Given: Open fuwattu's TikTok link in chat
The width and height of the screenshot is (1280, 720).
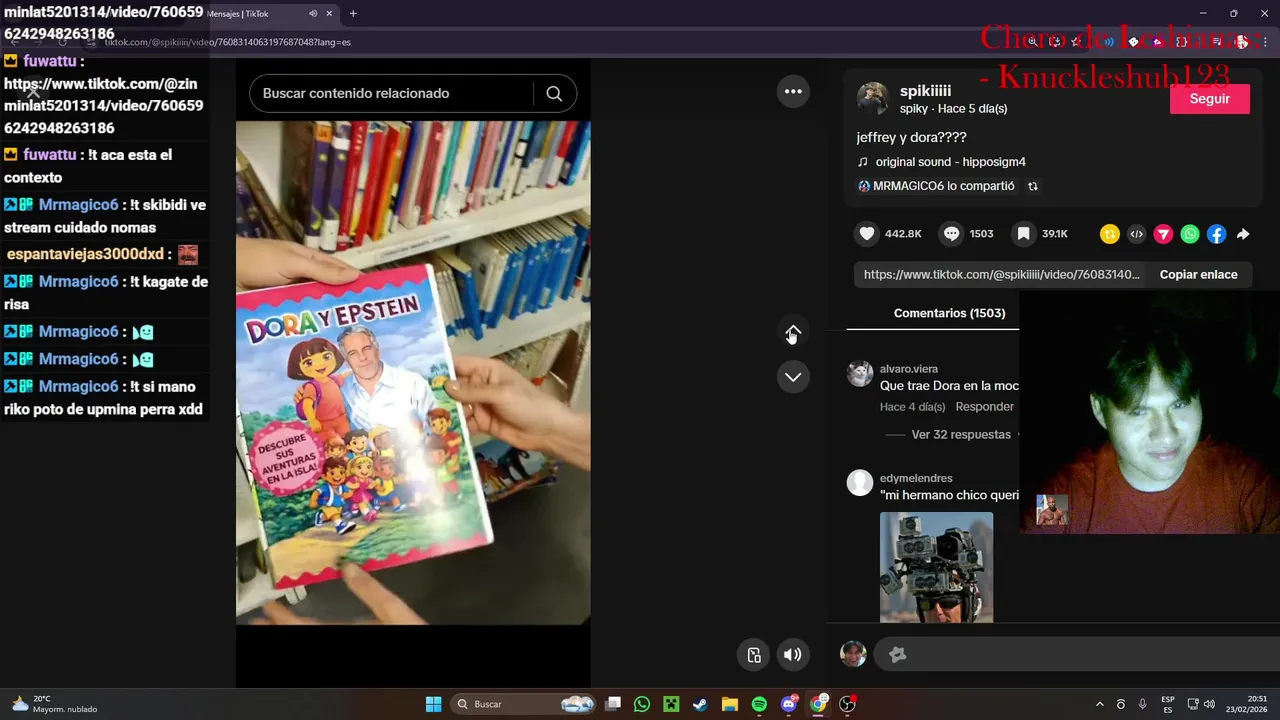Looking at the screenshot, I should [103, 106].
